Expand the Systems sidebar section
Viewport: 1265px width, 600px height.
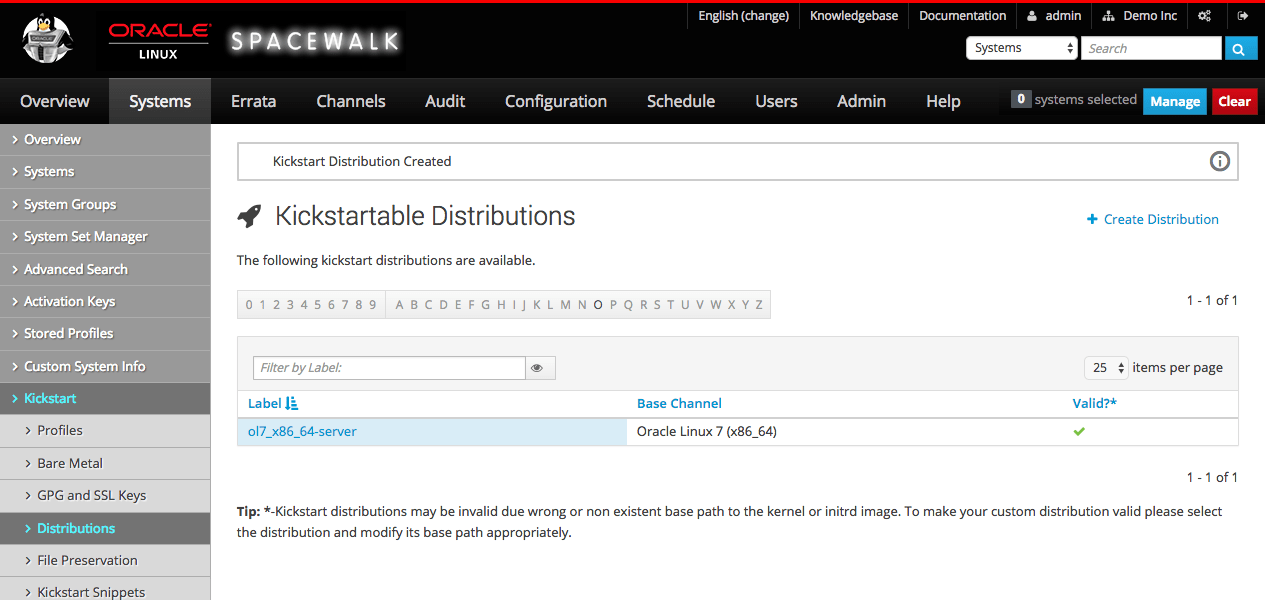click(x=105, y=172)
